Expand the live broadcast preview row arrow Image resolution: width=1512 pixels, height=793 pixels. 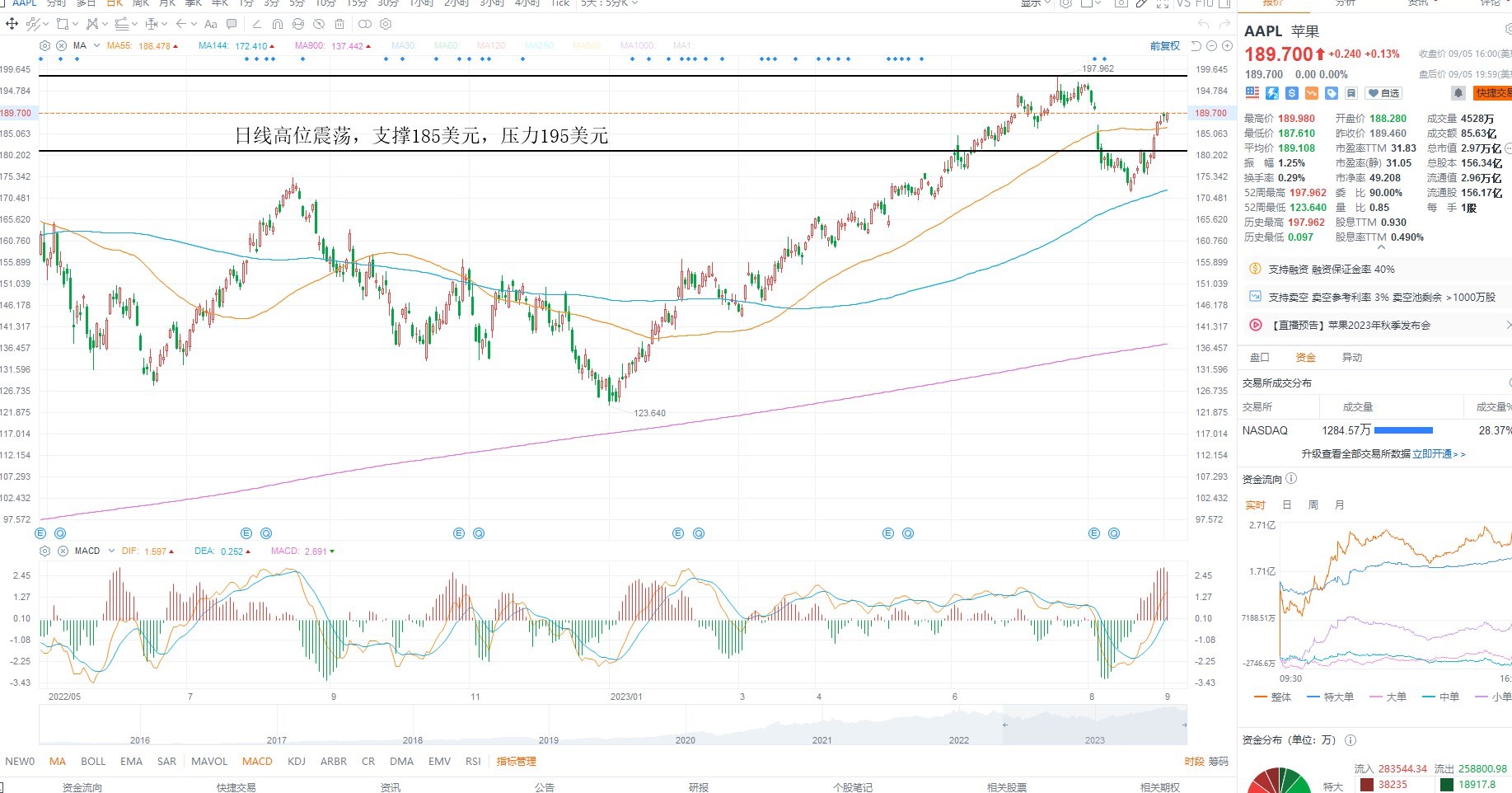1508,325
